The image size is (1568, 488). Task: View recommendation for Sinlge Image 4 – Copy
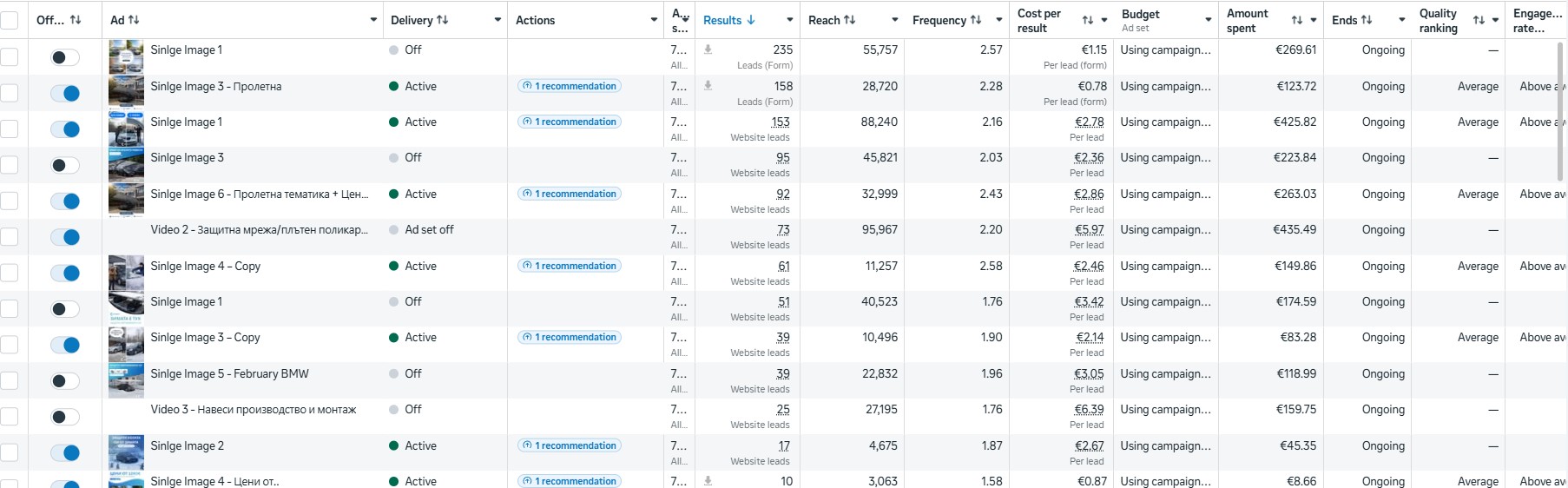coord(570,266)
